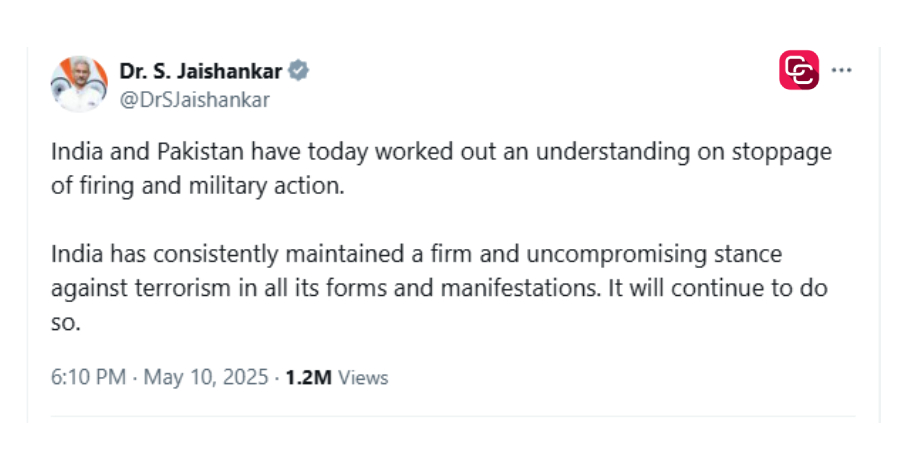This screenshot has height=470, width=900.
Task: Open the @DrSJaishankar handle link
Action: [195, 100]
